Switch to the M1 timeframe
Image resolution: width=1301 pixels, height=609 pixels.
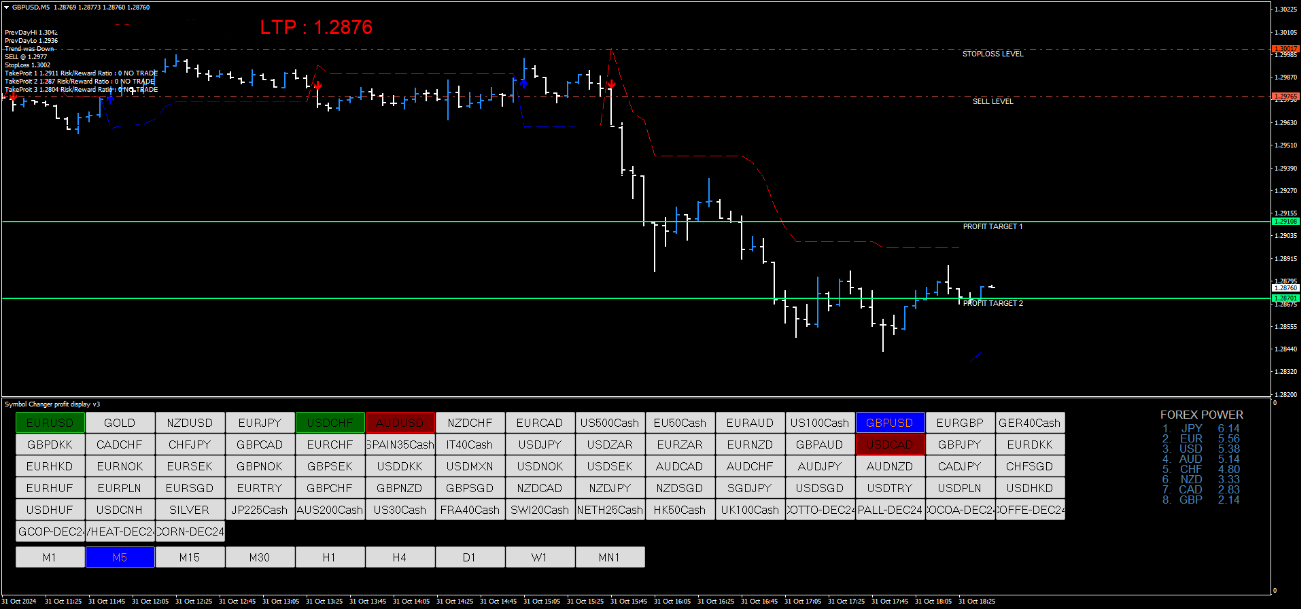click(50, 557)
